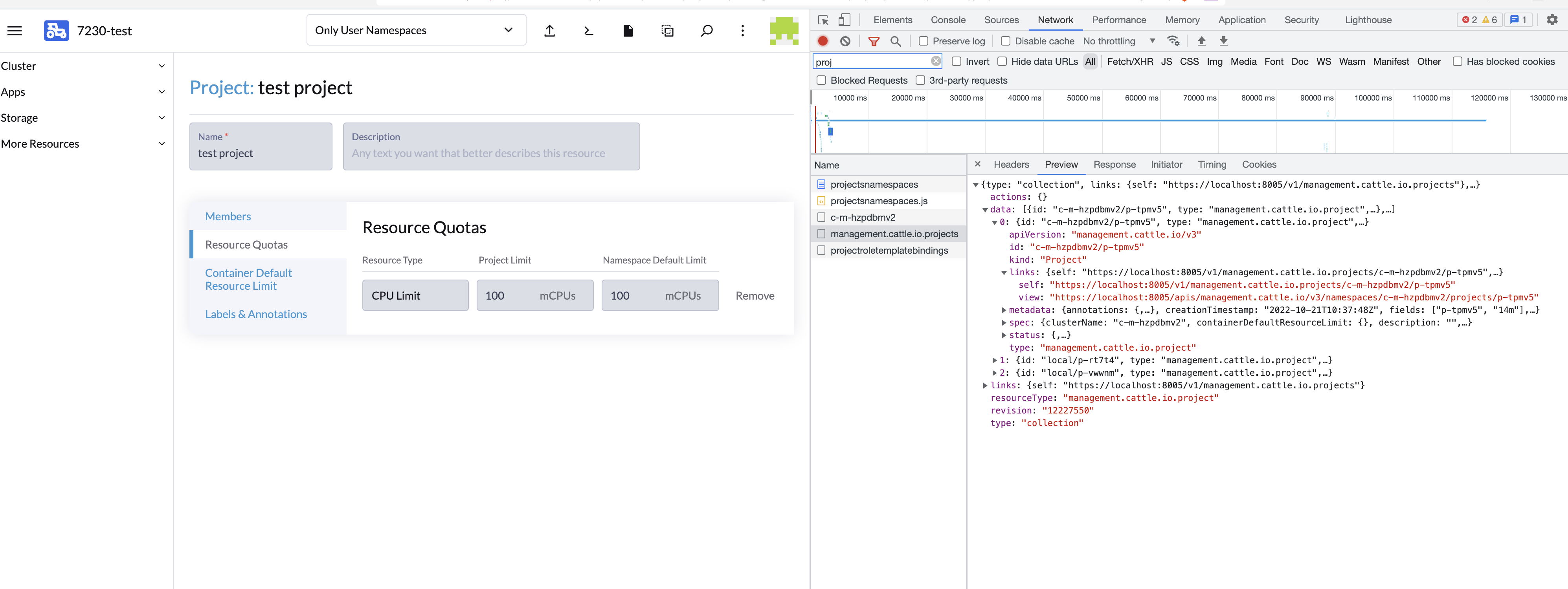Open the kebab menu icon next to search

(743, 30)
